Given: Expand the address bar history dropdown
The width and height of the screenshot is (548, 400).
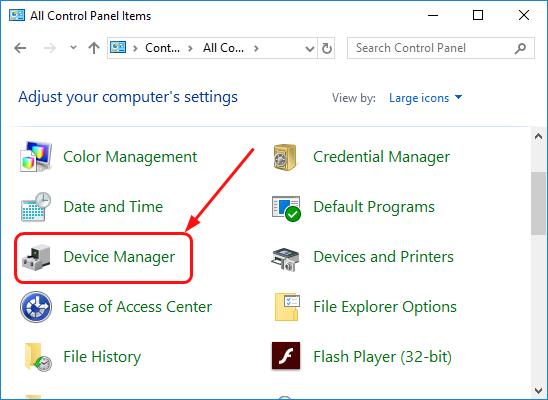Looking at the screenshot, I should point(310,48).
